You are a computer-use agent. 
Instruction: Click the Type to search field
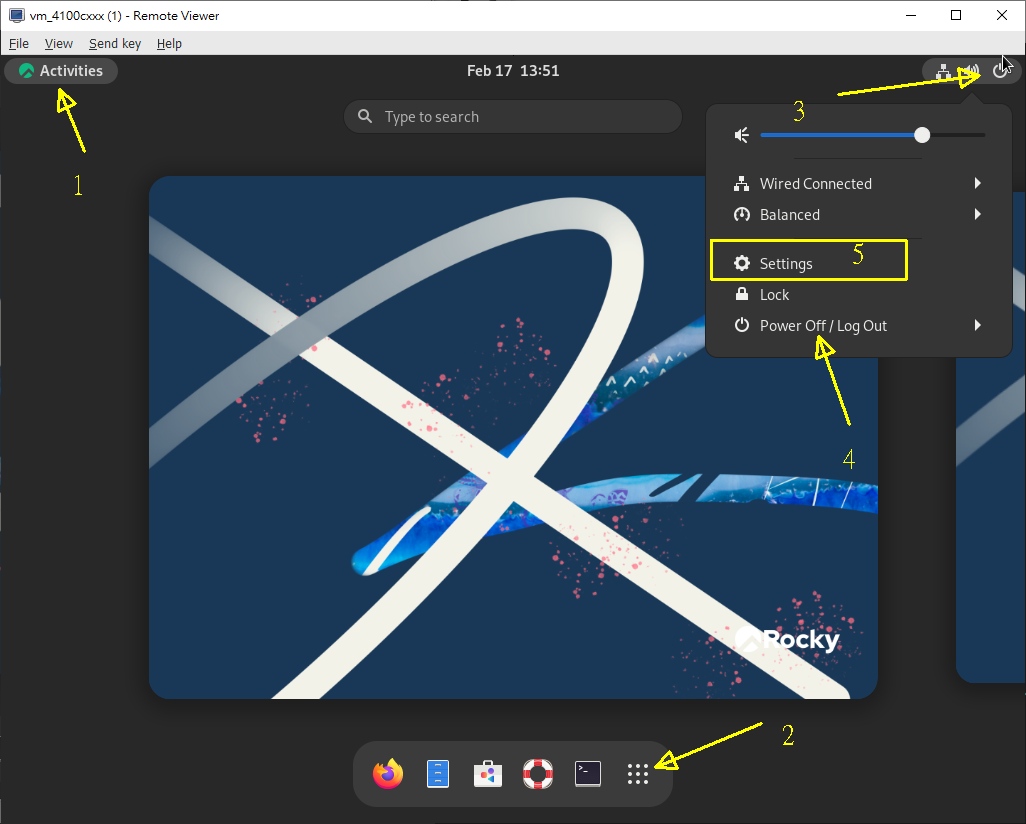(513, 117)
